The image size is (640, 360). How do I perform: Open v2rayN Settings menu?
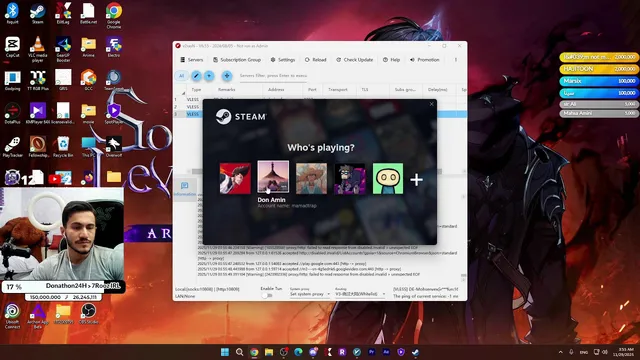point(282,60)
